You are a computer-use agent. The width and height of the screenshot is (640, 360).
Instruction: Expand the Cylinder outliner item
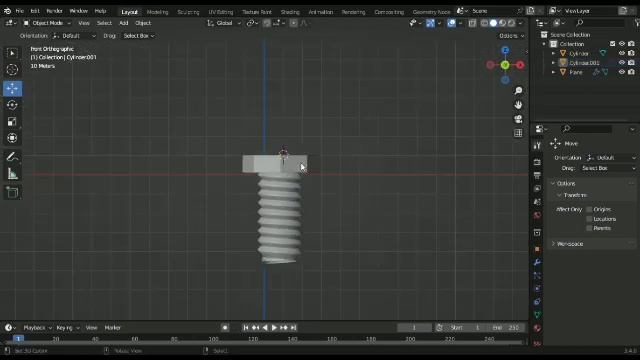click(x=553, y=53)
